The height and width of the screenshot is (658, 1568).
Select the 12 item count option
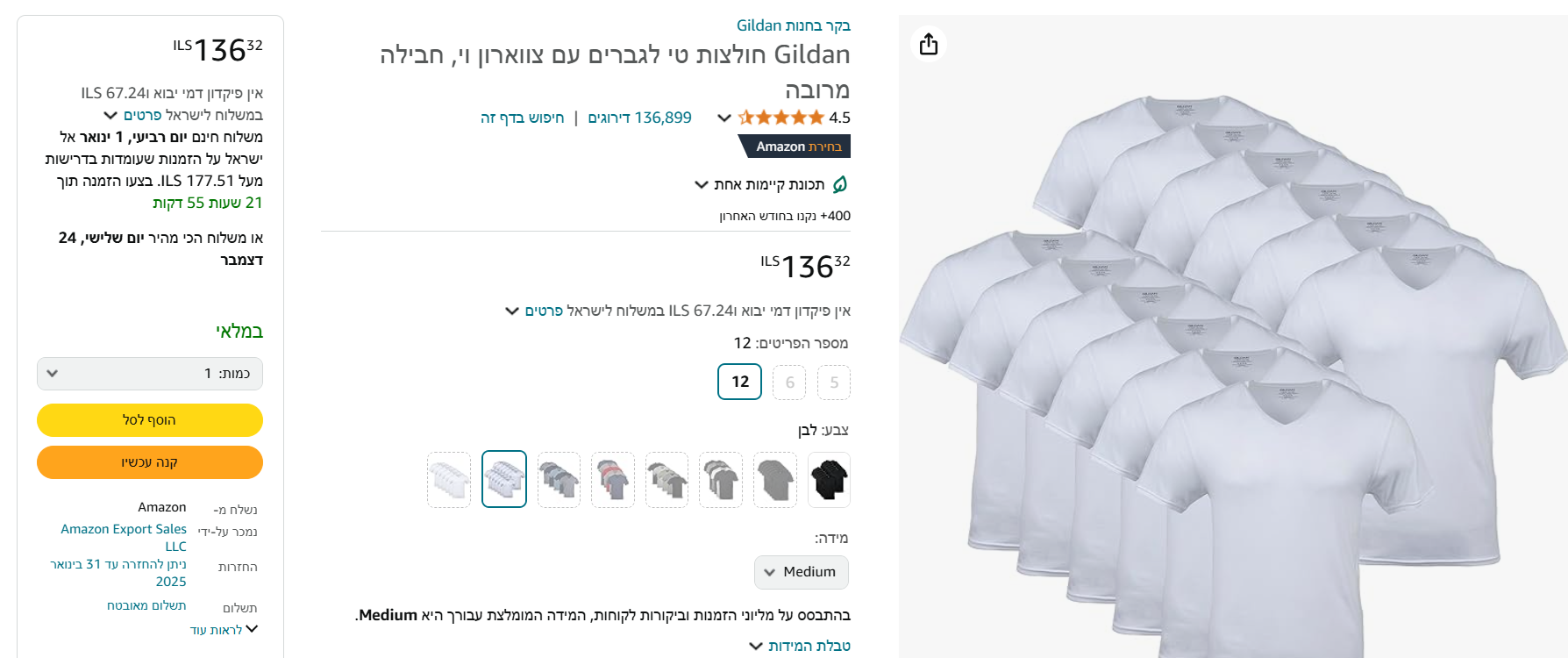[x=740, y=382]
